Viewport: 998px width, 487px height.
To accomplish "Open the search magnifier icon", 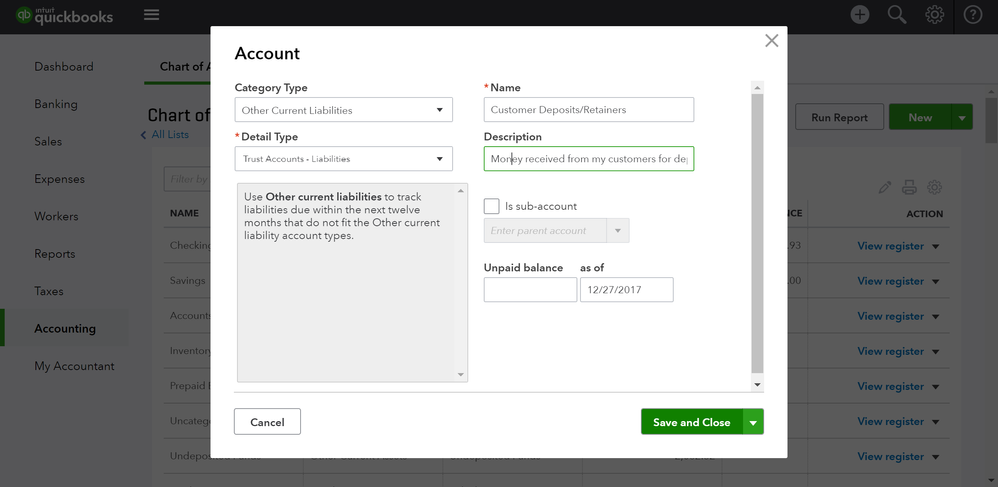I will pos(897,15).
